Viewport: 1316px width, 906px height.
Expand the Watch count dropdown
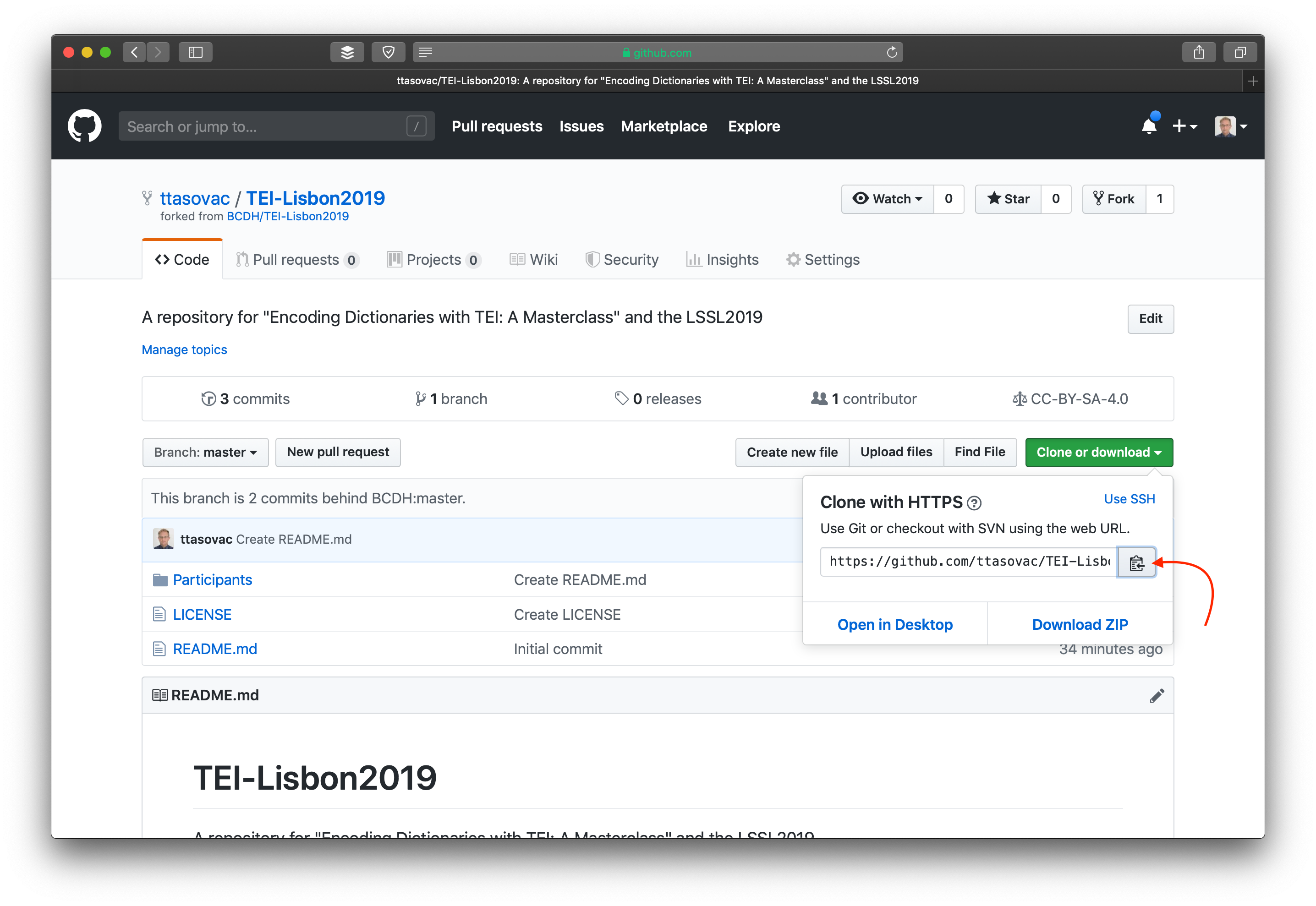885,199
